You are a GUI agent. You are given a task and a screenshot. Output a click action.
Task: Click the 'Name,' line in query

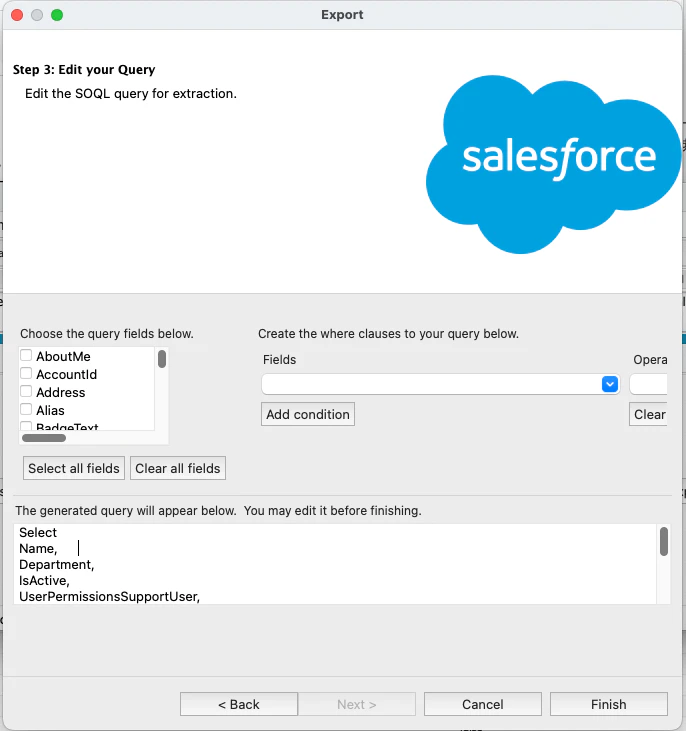[38, 548]
